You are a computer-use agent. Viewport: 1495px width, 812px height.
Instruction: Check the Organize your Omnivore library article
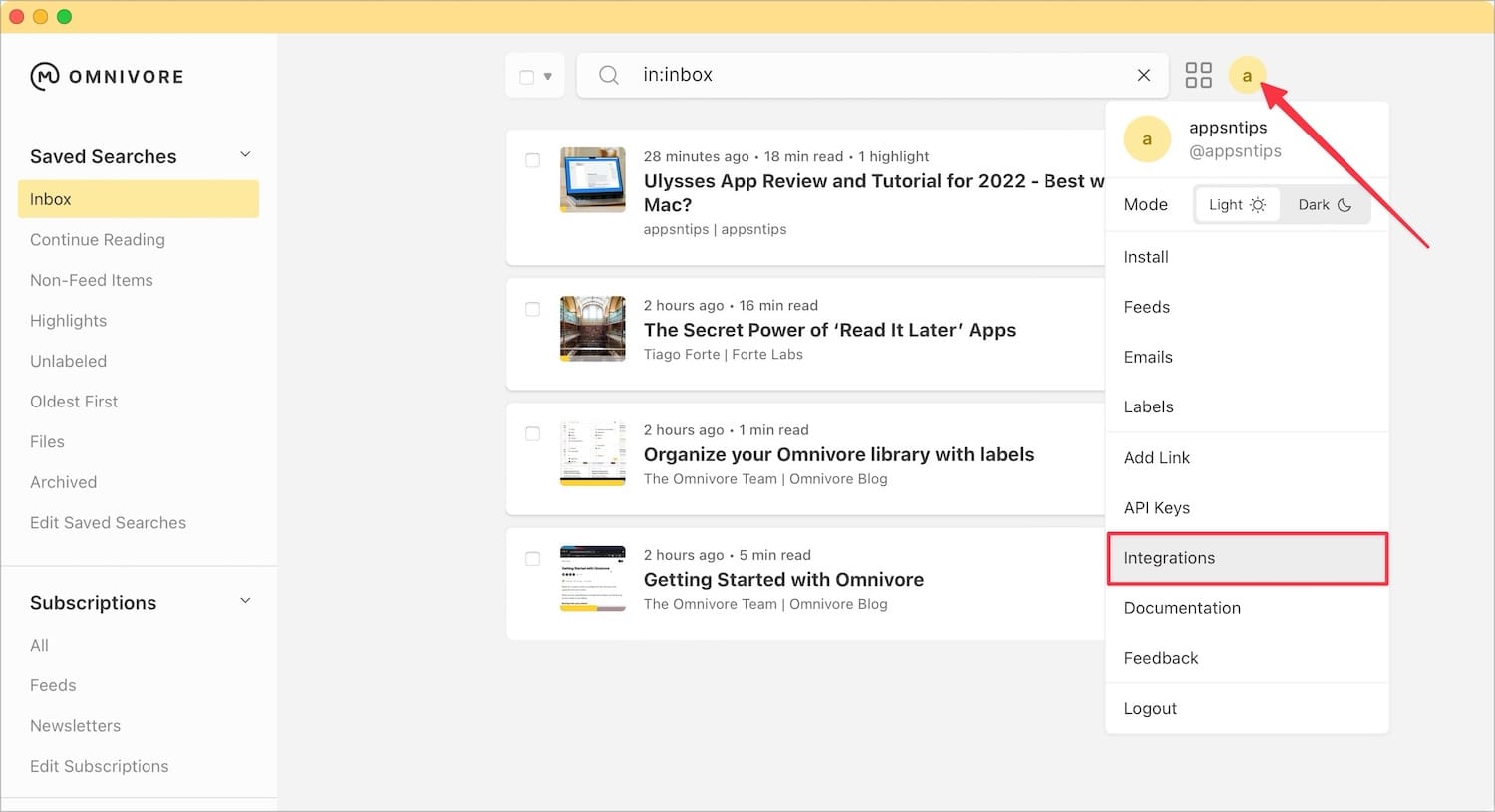tap(533, 433)
